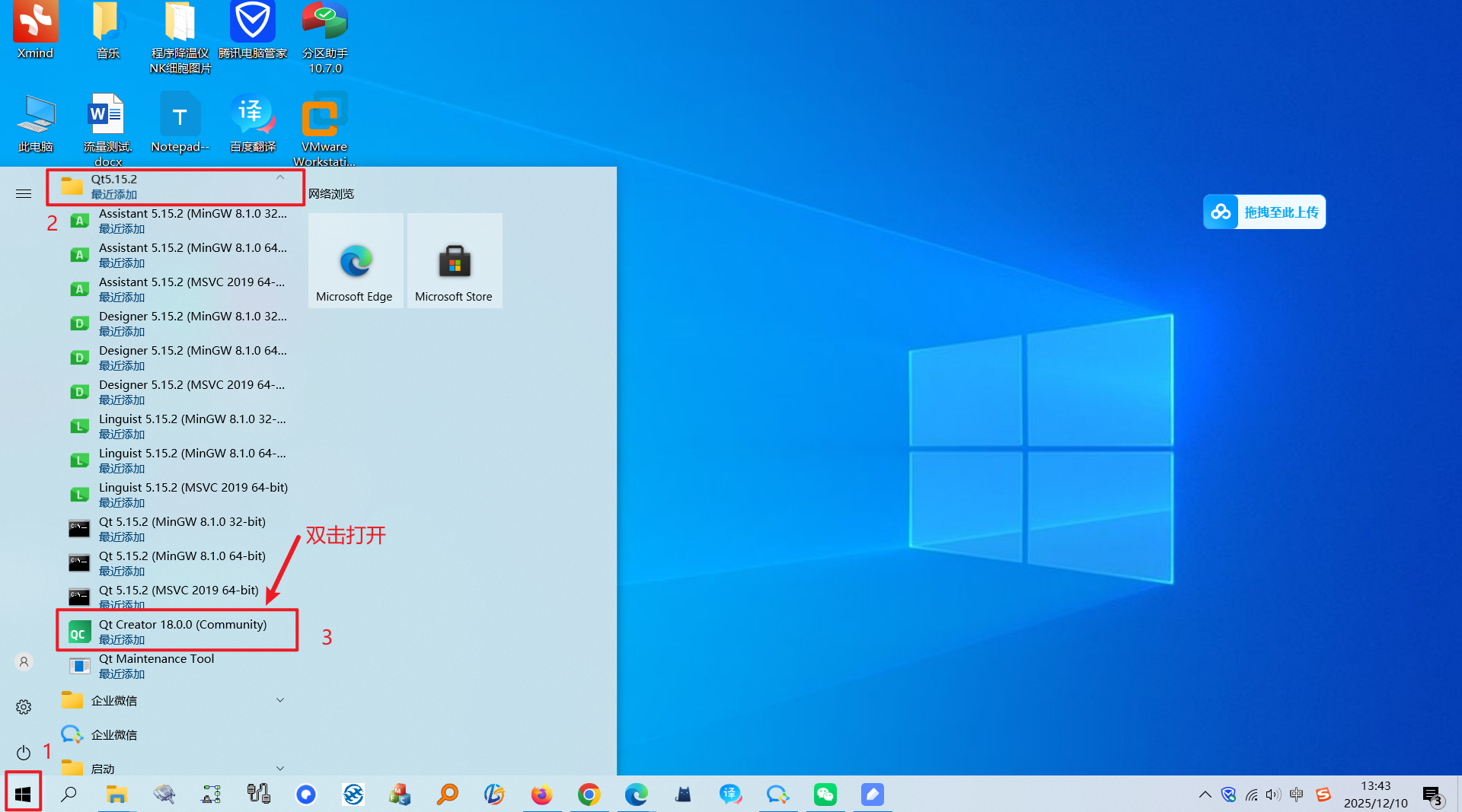Open File Explorer from taskbar
The width and height of the screenshot is (1462, 812).
pyautogui.click(x=116, y=794)
